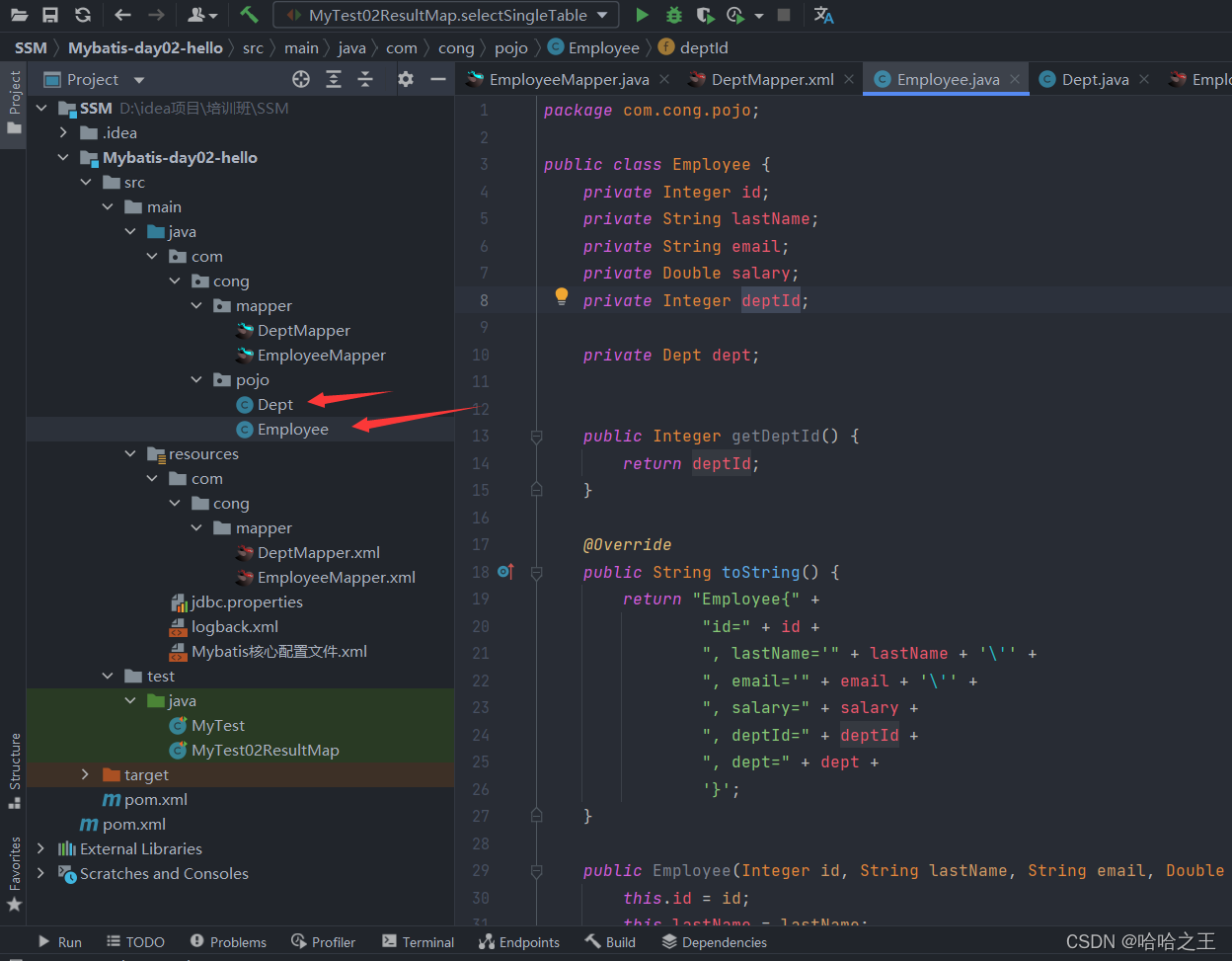The height and width of the screenshot is (961, 1232).
Task: Open the user account icon dropdown
Action: (202, 15)
